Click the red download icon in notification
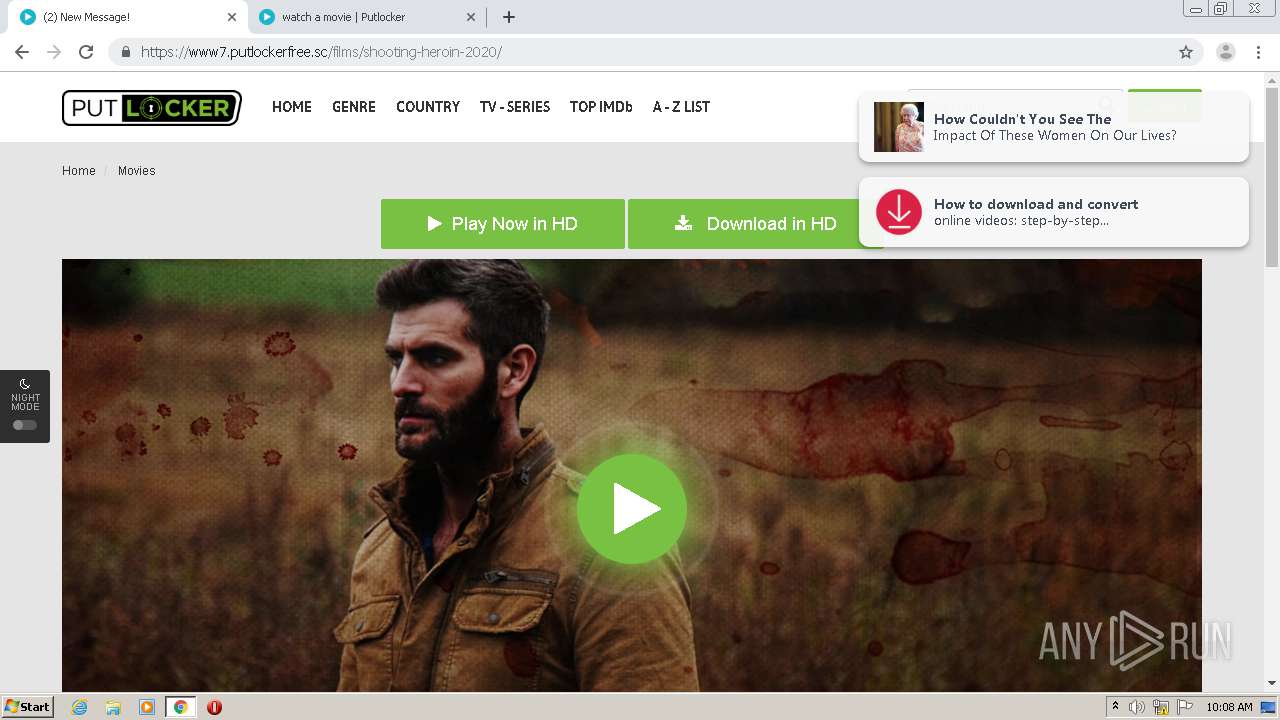The height and width of the screenshot is (720, 1280). [x=899, y=212]
